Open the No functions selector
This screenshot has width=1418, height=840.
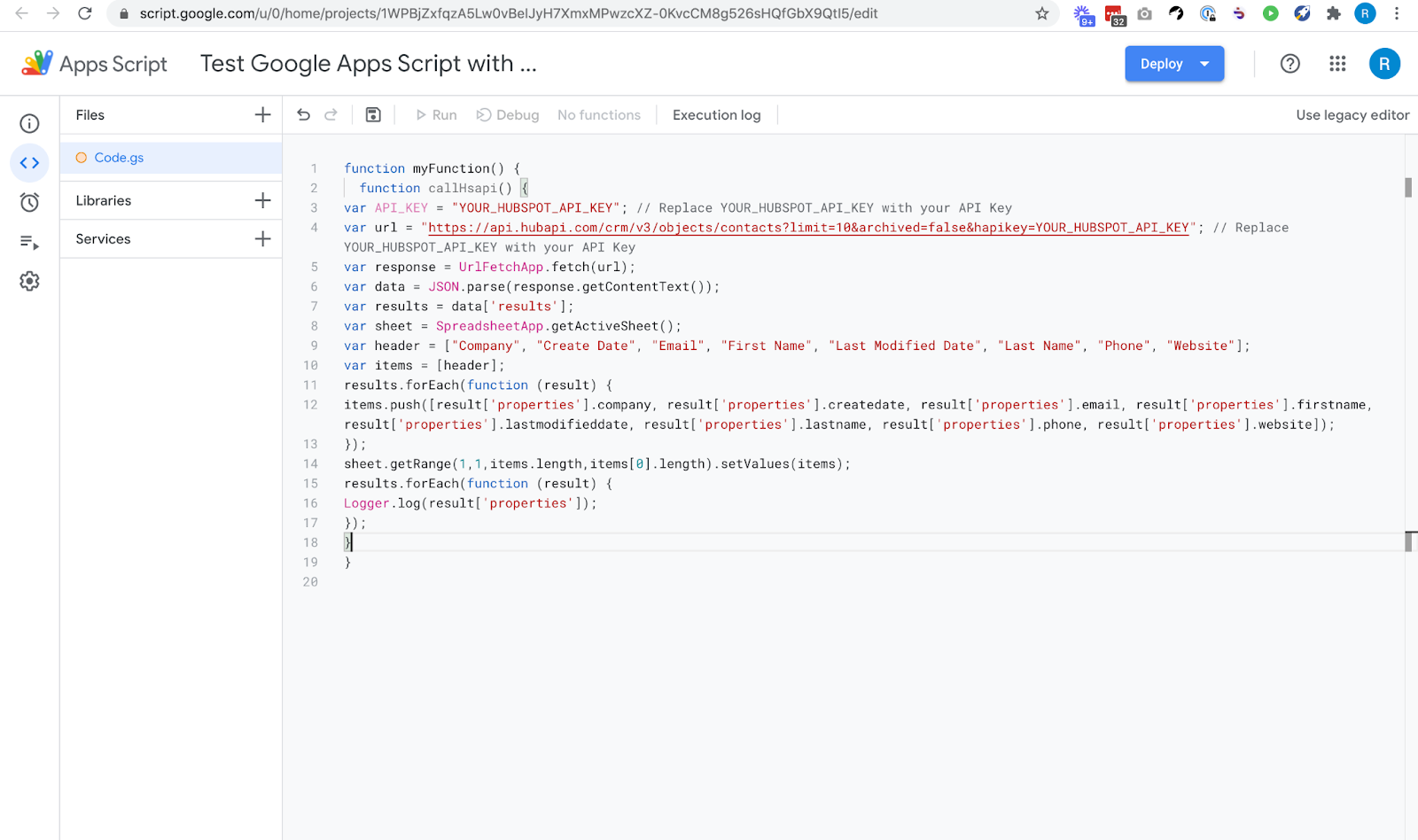(599, 115)
